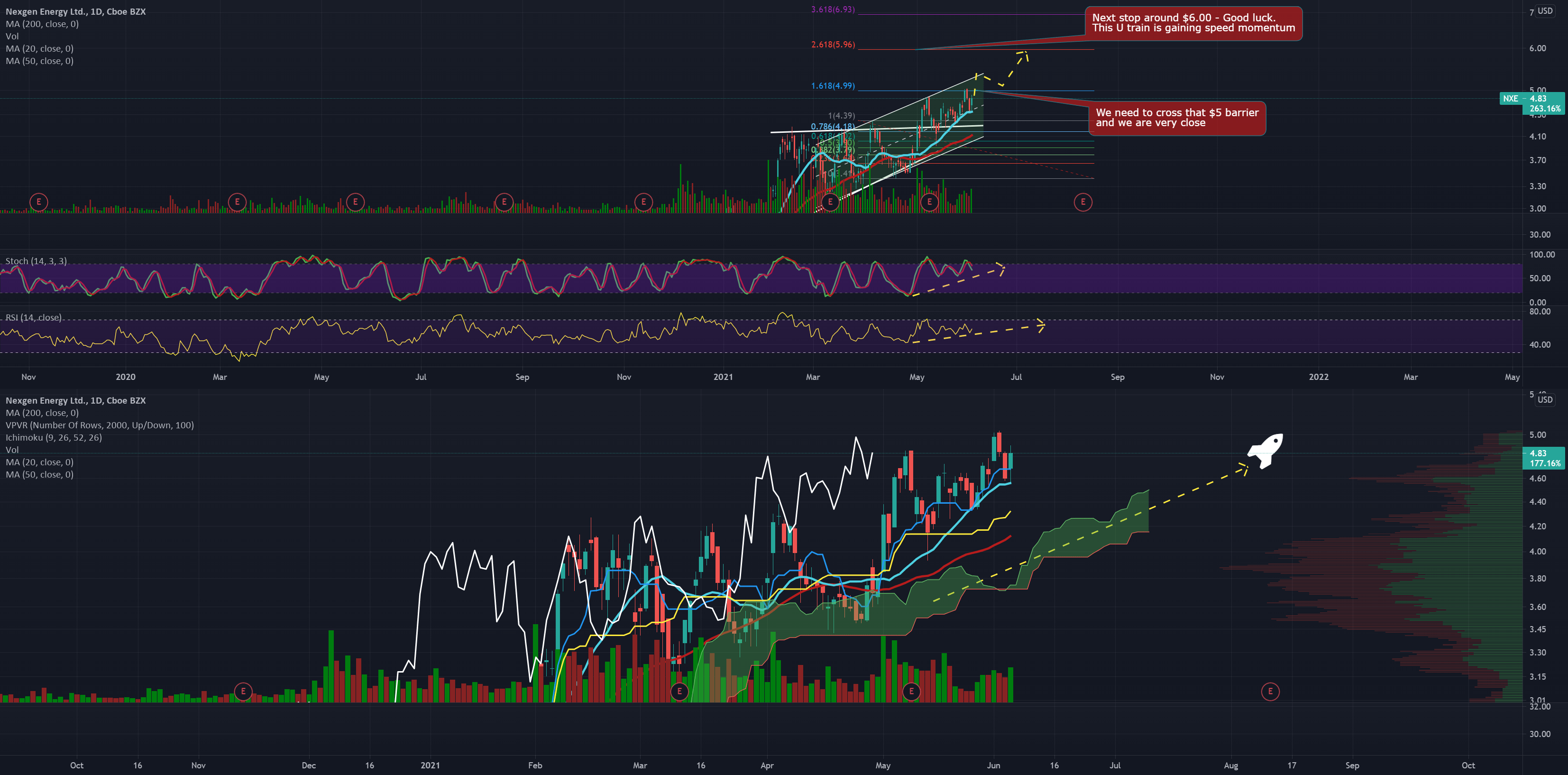Click the upper chart's Nexgen Energy Ltd. title

click(75, 11)
